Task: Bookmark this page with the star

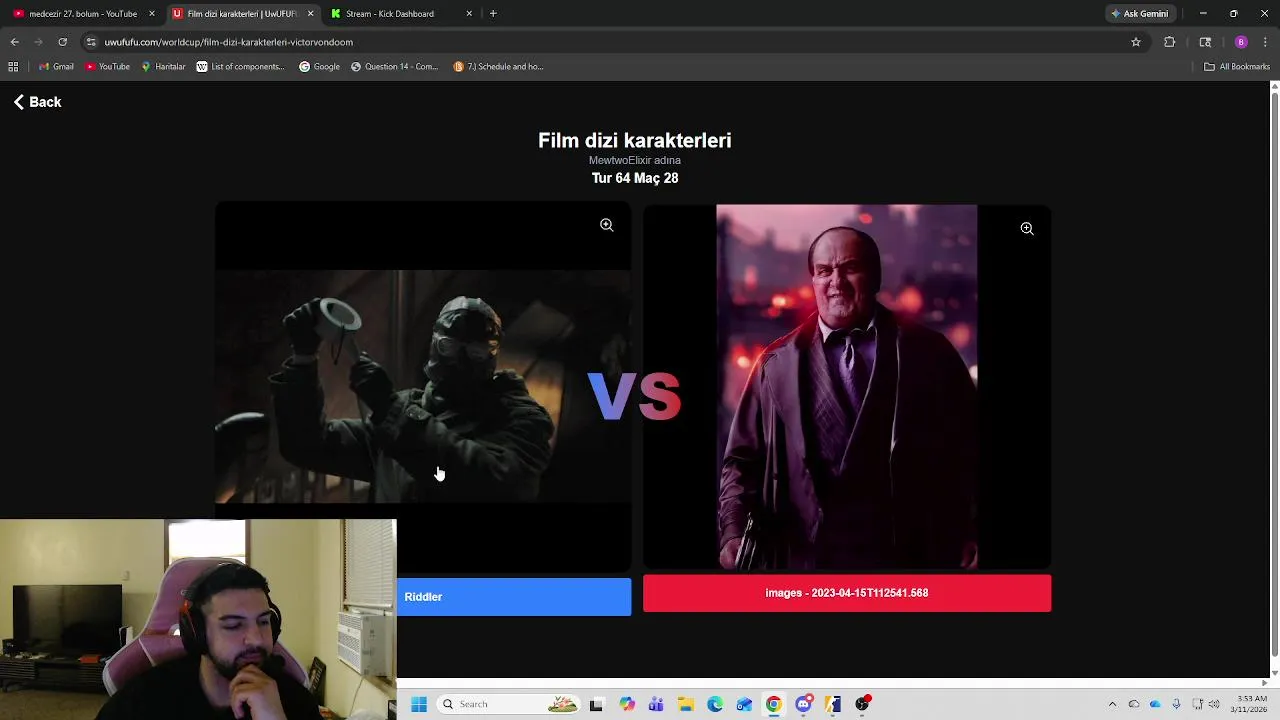Action: (x=1136, y=42)
